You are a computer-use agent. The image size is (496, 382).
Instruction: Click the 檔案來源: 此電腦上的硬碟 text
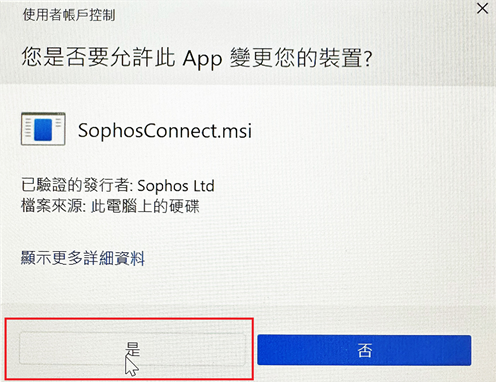[110, 206]
